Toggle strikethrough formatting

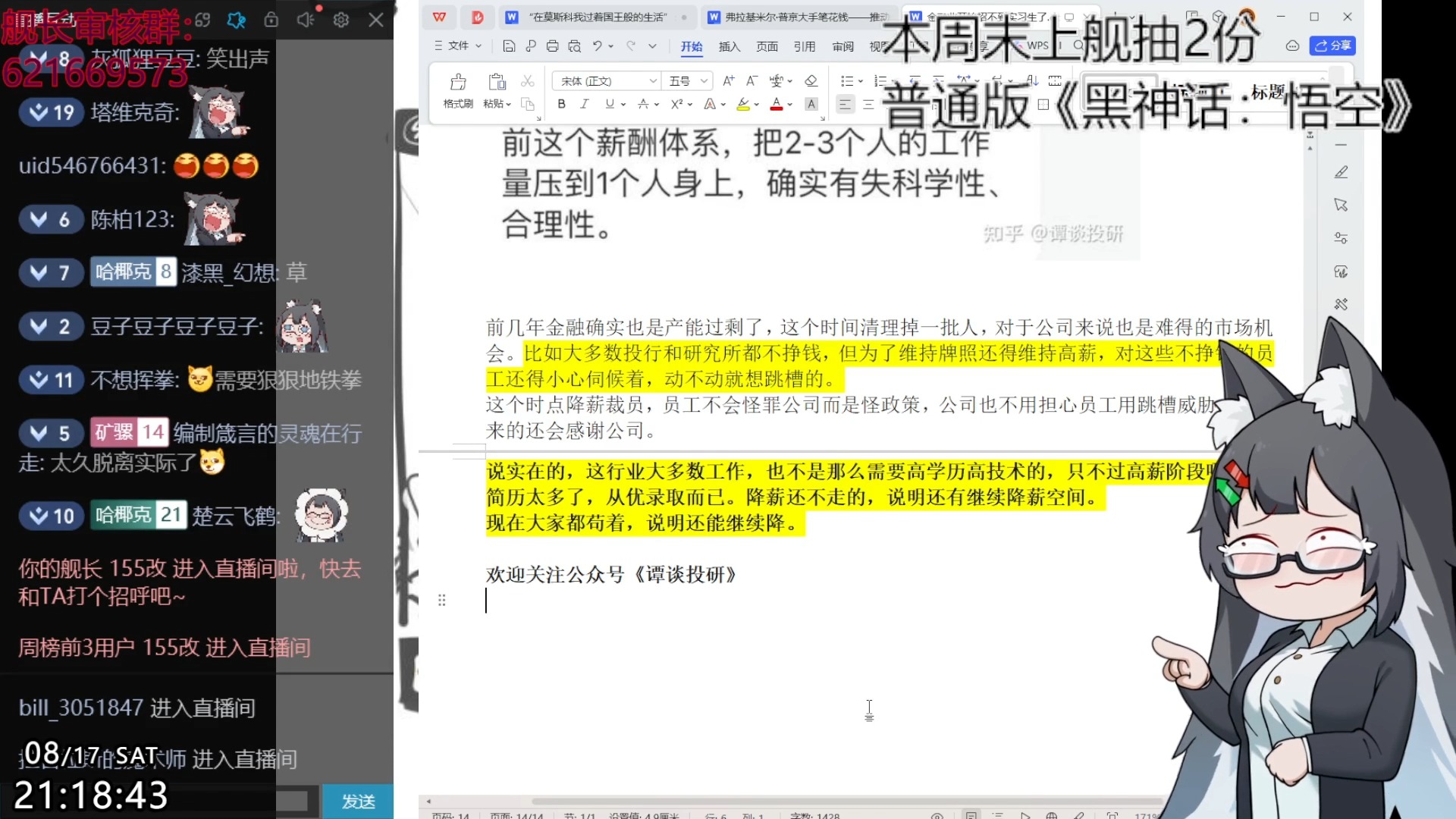point(643,104)
